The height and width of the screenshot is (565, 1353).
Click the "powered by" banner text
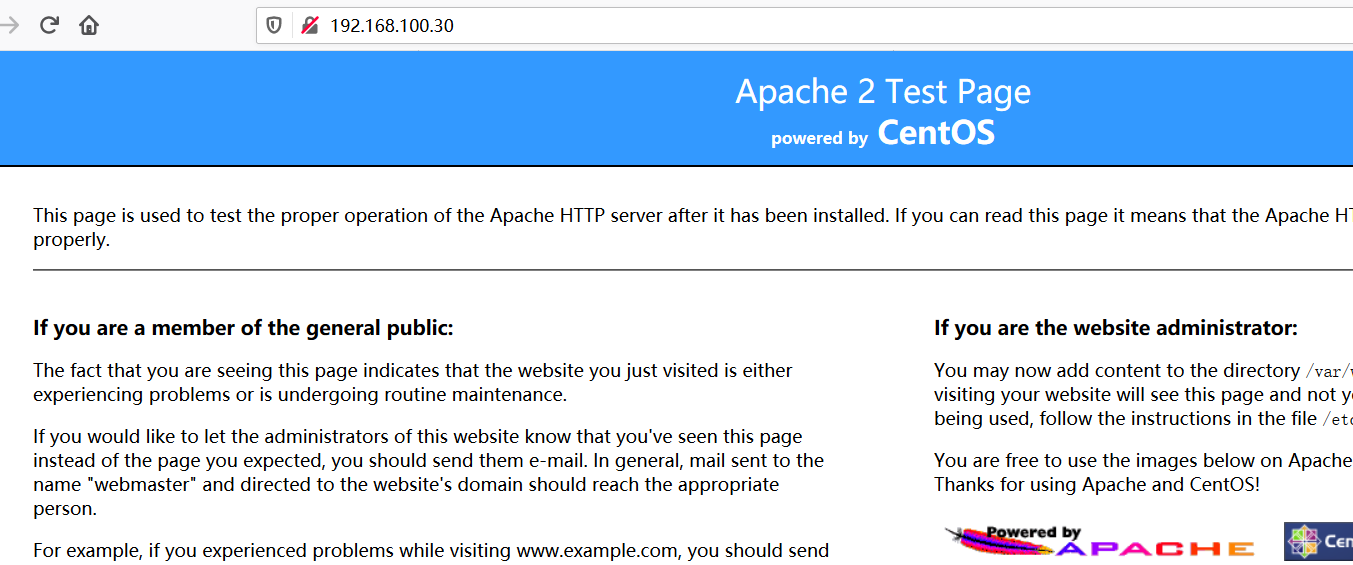[819, 138]
